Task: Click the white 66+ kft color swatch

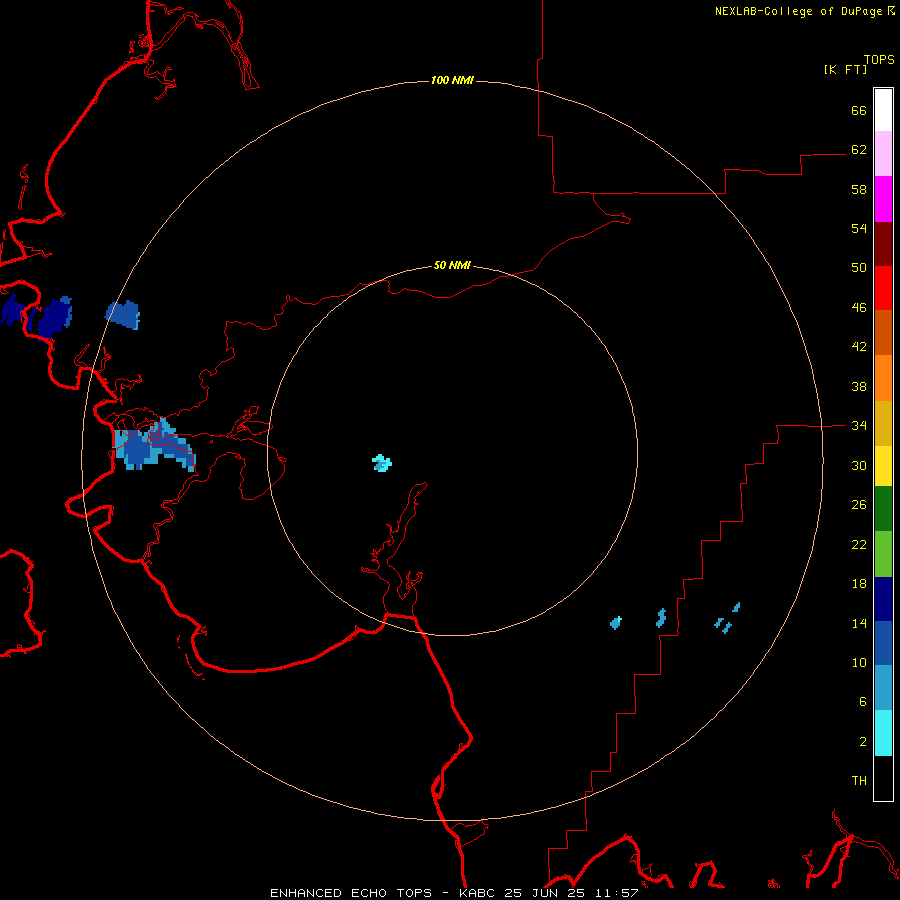Action: (883, 110)
